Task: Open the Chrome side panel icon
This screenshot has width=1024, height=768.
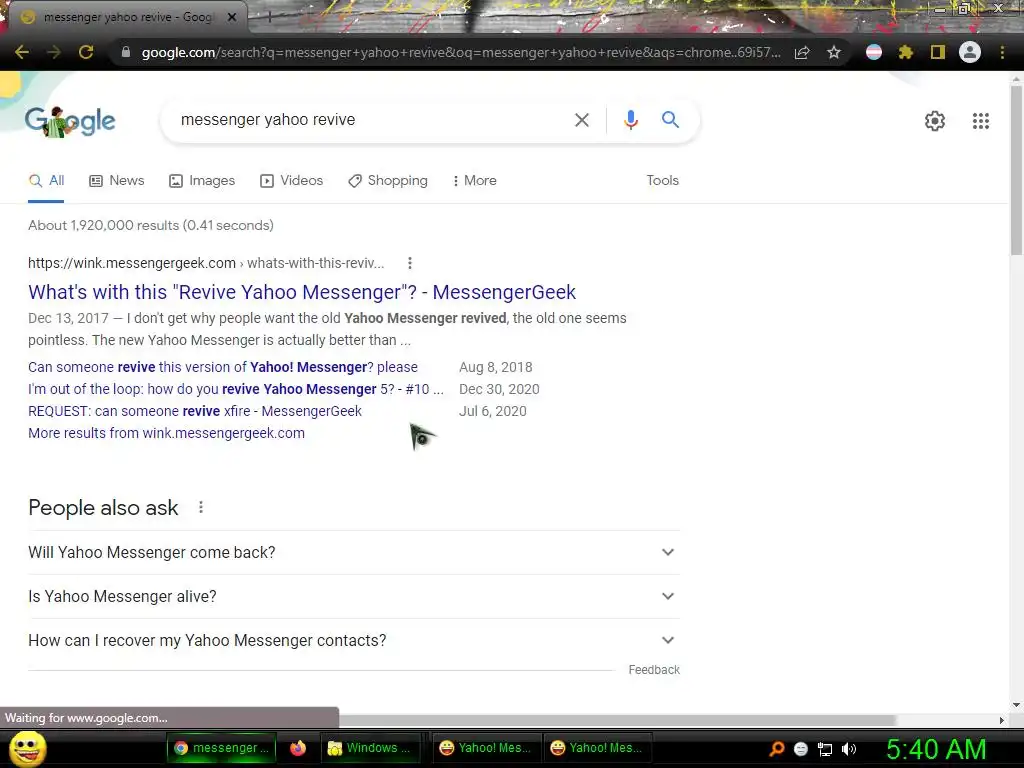Action: point(937,52)
